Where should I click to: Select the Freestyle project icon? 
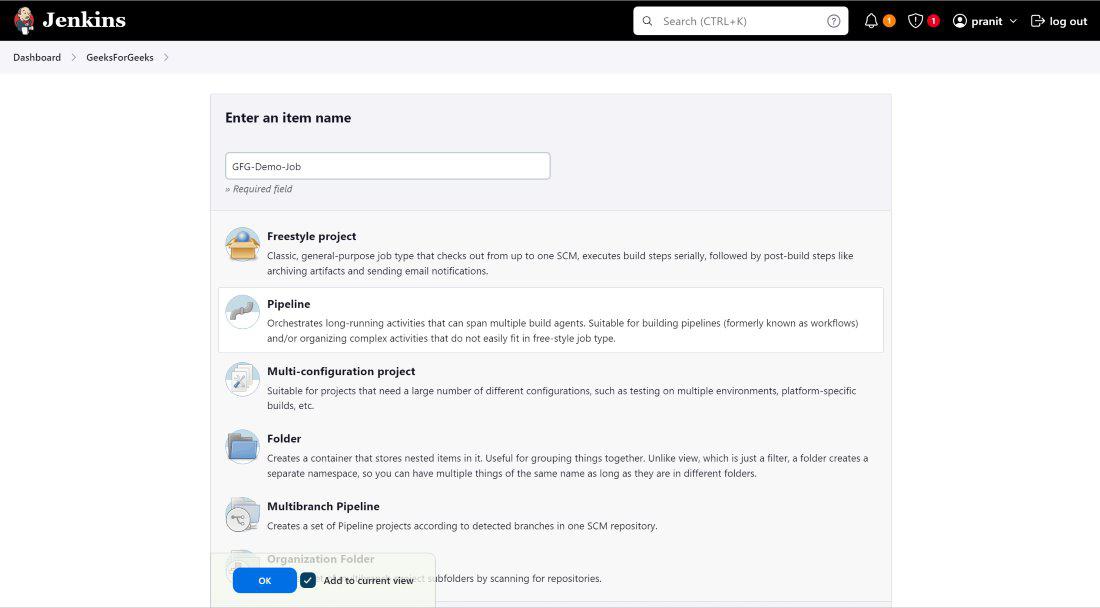click(x=242, y=245)
